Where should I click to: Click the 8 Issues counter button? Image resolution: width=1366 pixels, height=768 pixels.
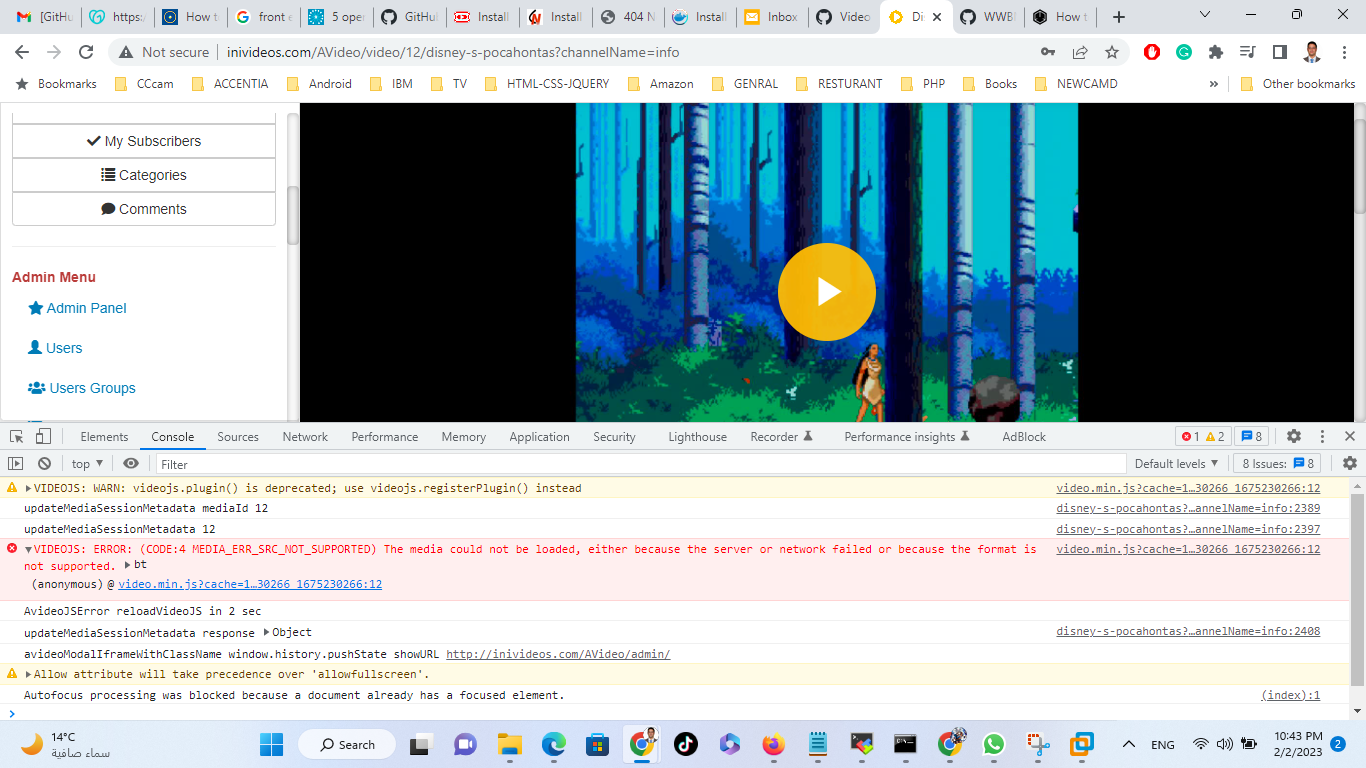click(x=1277, y=463)
